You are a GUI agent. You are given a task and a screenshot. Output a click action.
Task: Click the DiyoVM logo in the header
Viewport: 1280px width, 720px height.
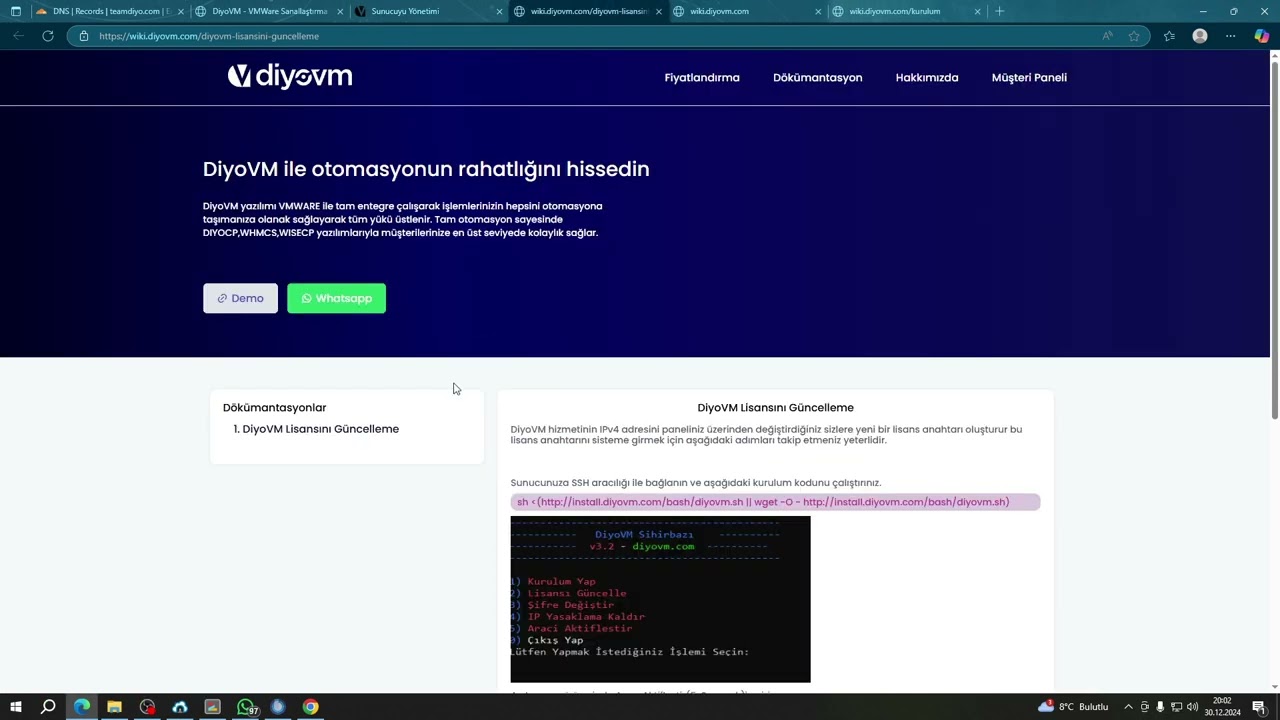click(x=290, y=77)
